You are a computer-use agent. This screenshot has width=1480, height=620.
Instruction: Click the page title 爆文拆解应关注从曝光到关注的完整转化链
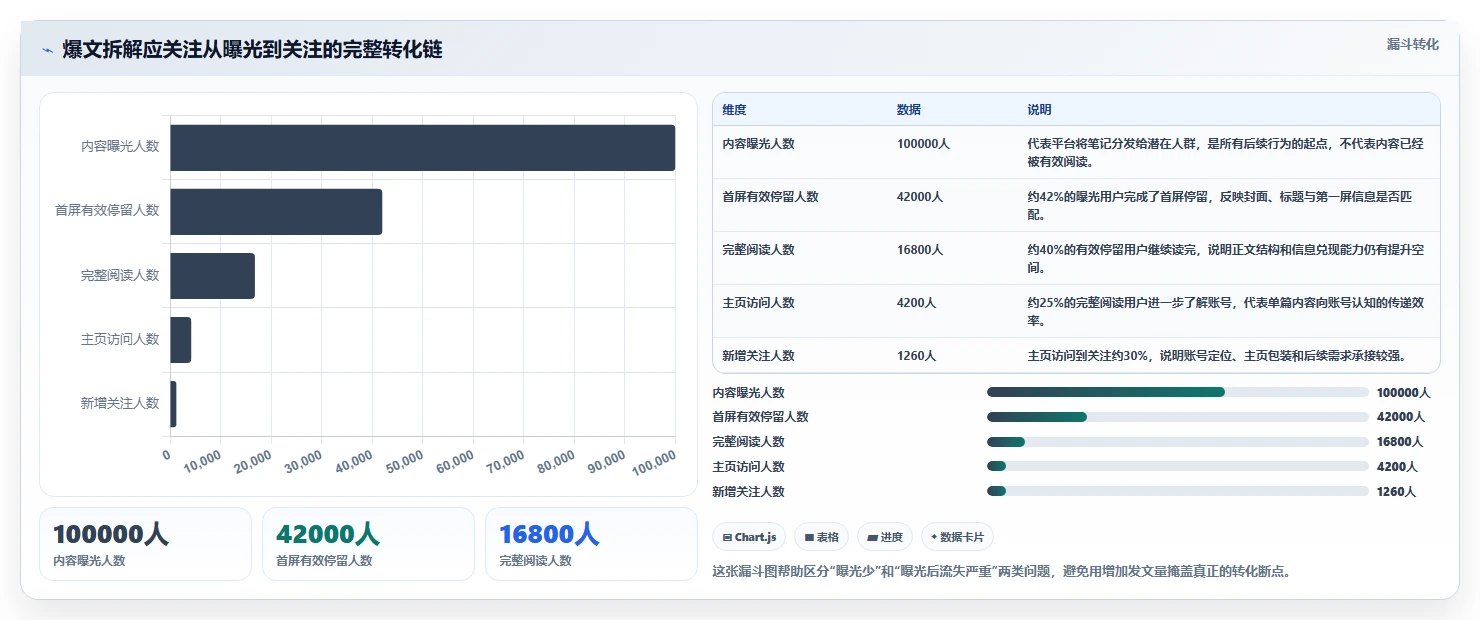pos(252,50)
